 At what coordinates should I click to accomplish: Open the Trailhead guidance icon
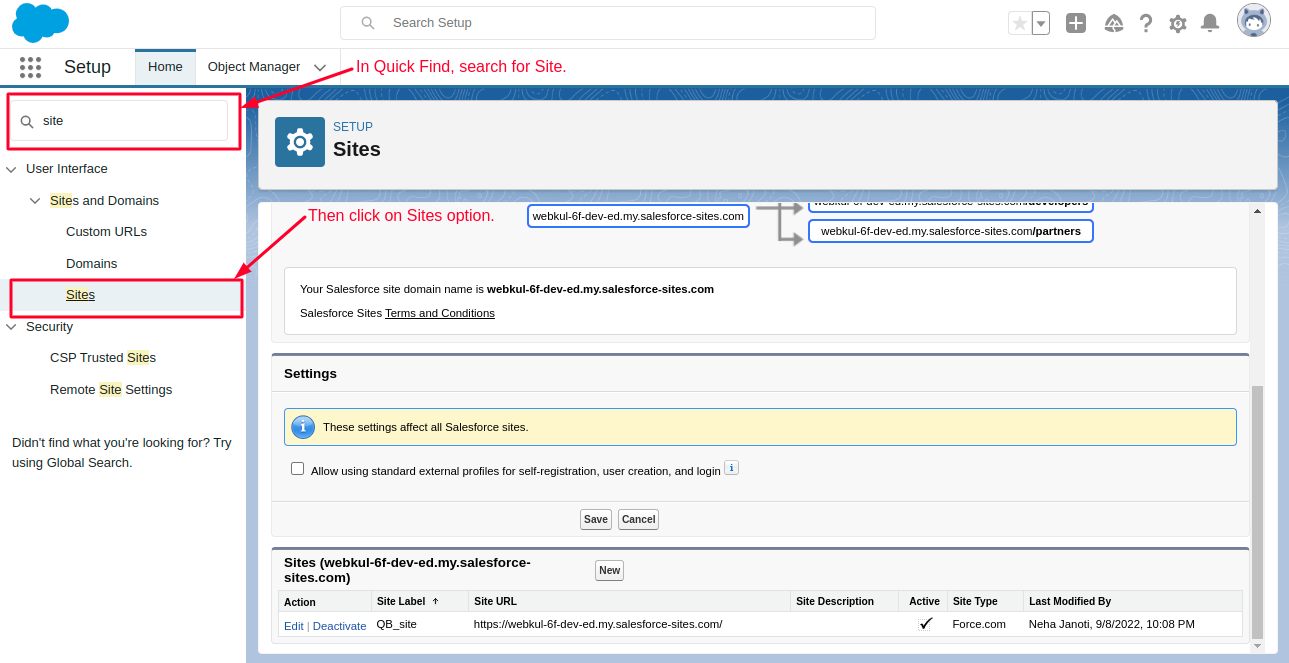tap(1113, 23)
